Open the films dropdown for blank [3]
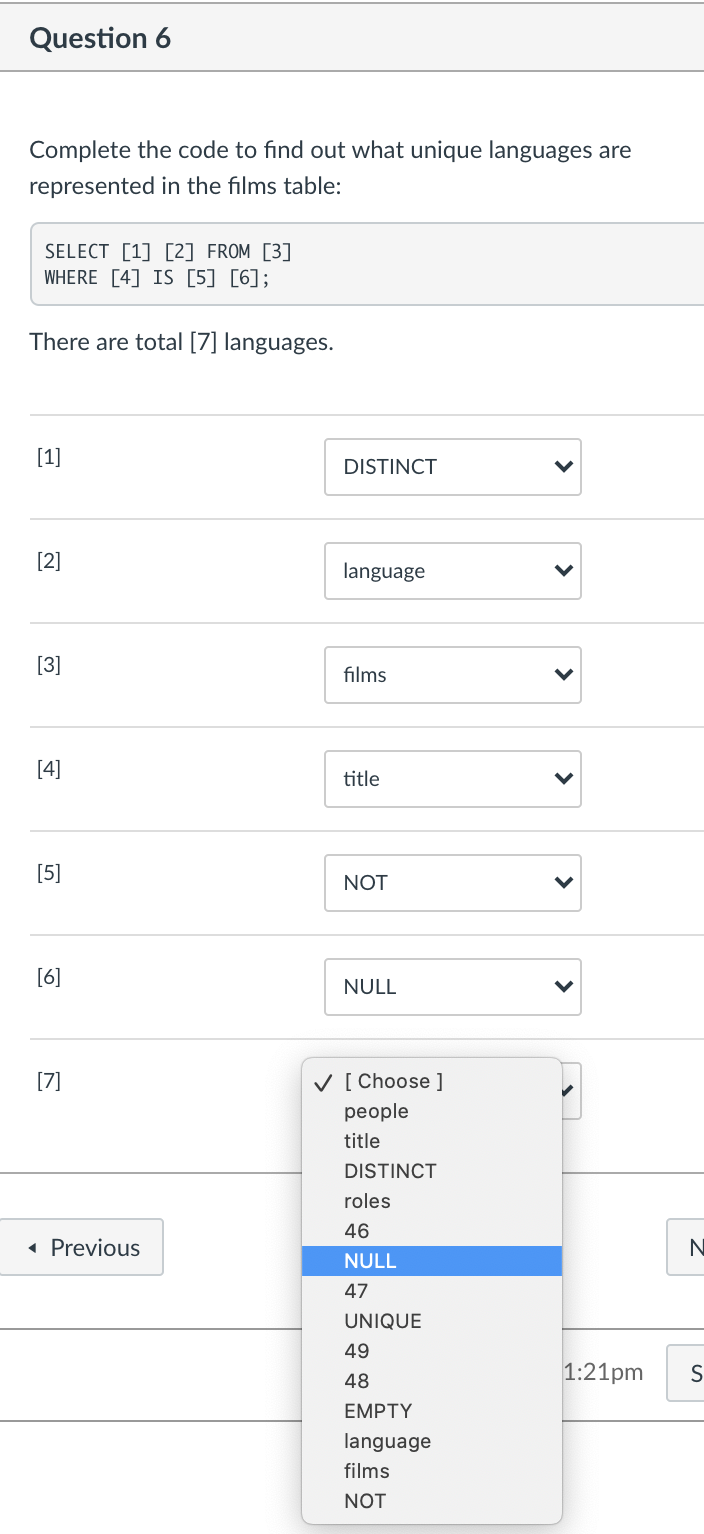The image size is (704, 1534). coord(452,675)
